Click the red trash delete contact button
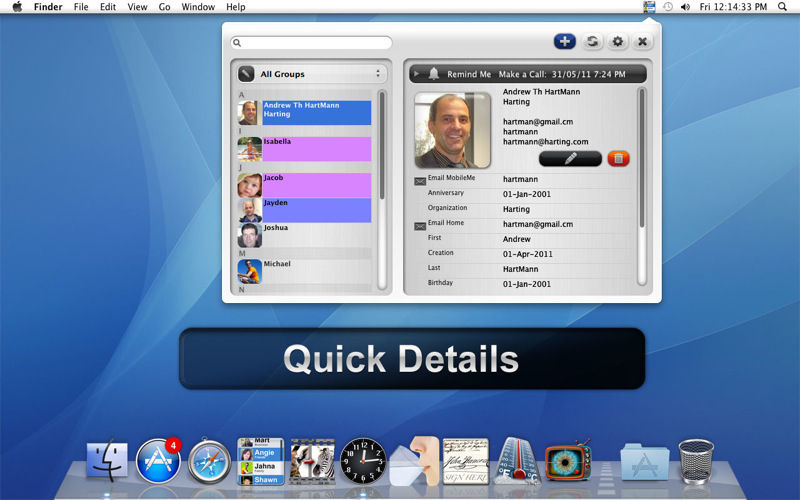 point(618,159)
